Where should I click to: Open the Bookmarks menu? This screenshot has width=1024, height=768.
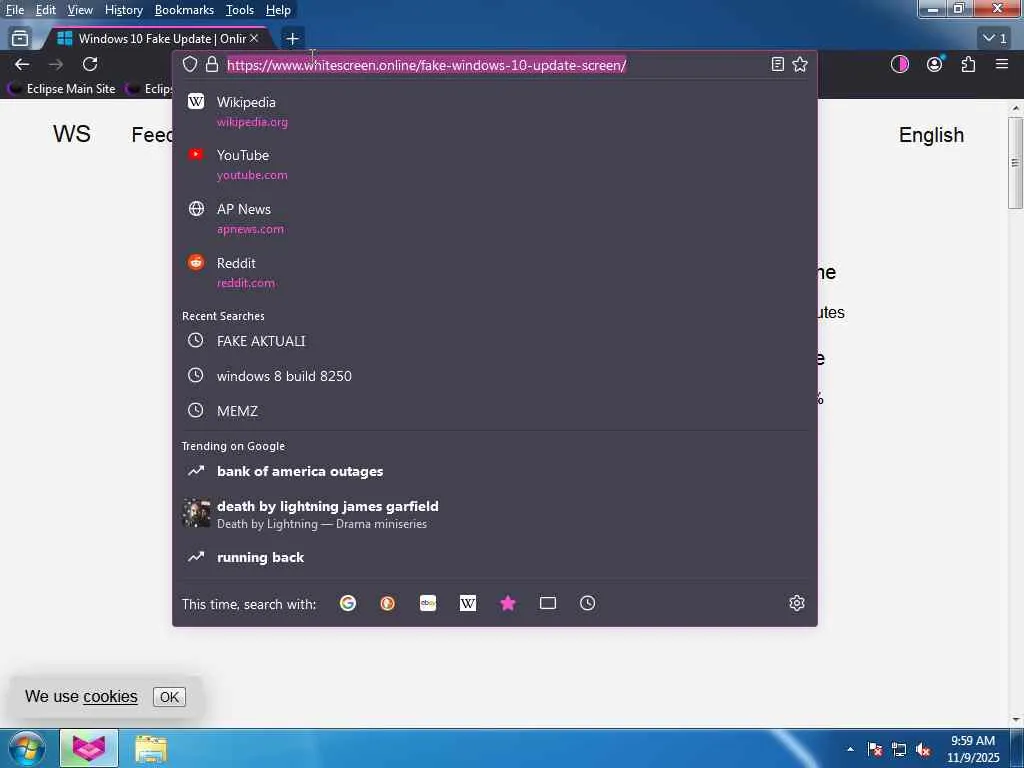tap(184, 10)
